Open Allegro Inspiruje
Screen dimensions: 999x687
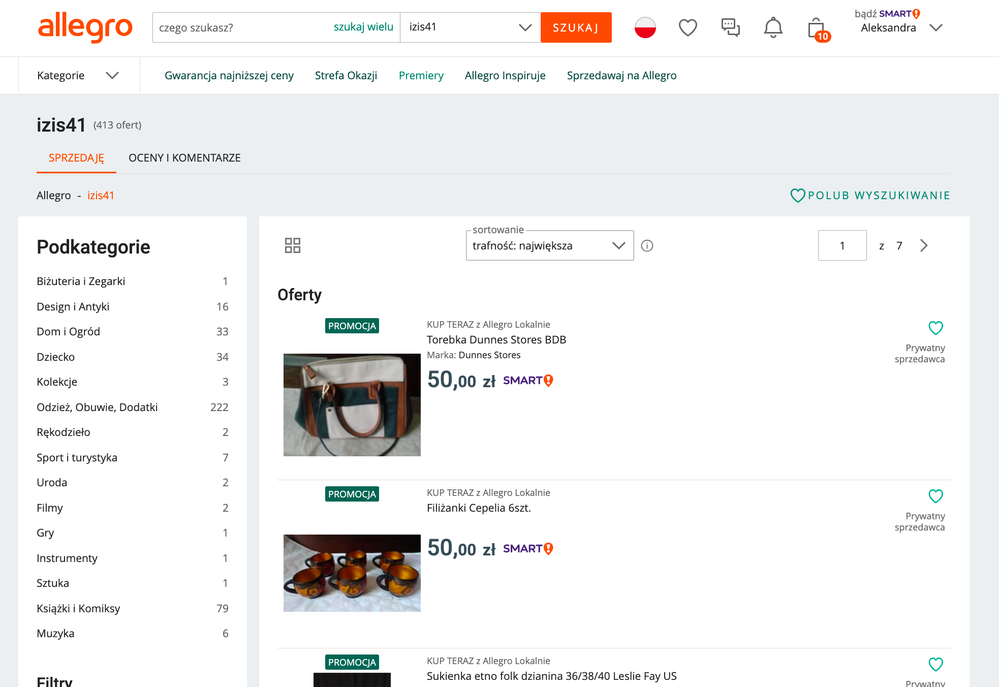click(x=505, y=75)
